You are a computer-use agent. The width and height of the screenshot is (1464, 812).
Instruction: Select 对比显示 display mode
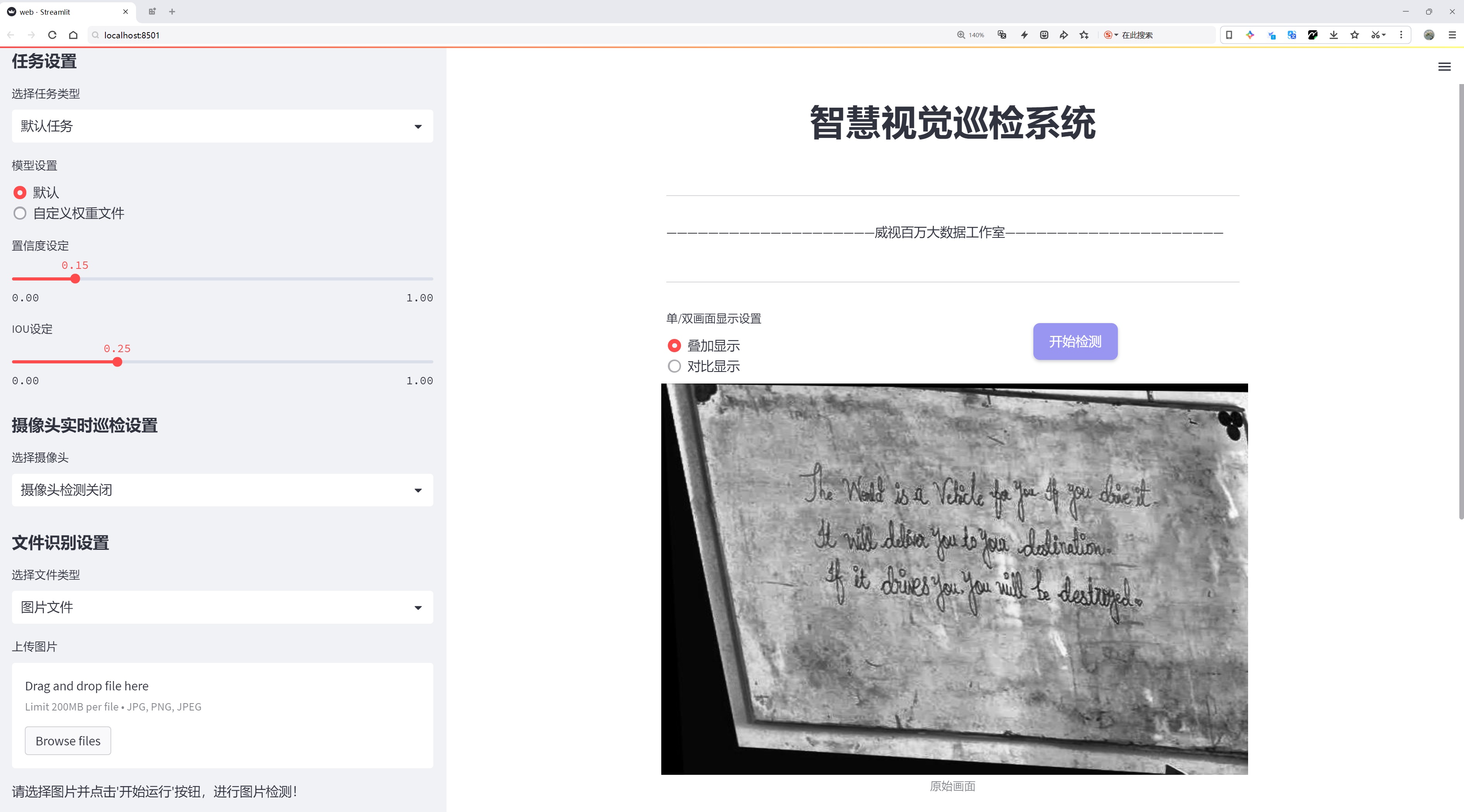point(674,367)
